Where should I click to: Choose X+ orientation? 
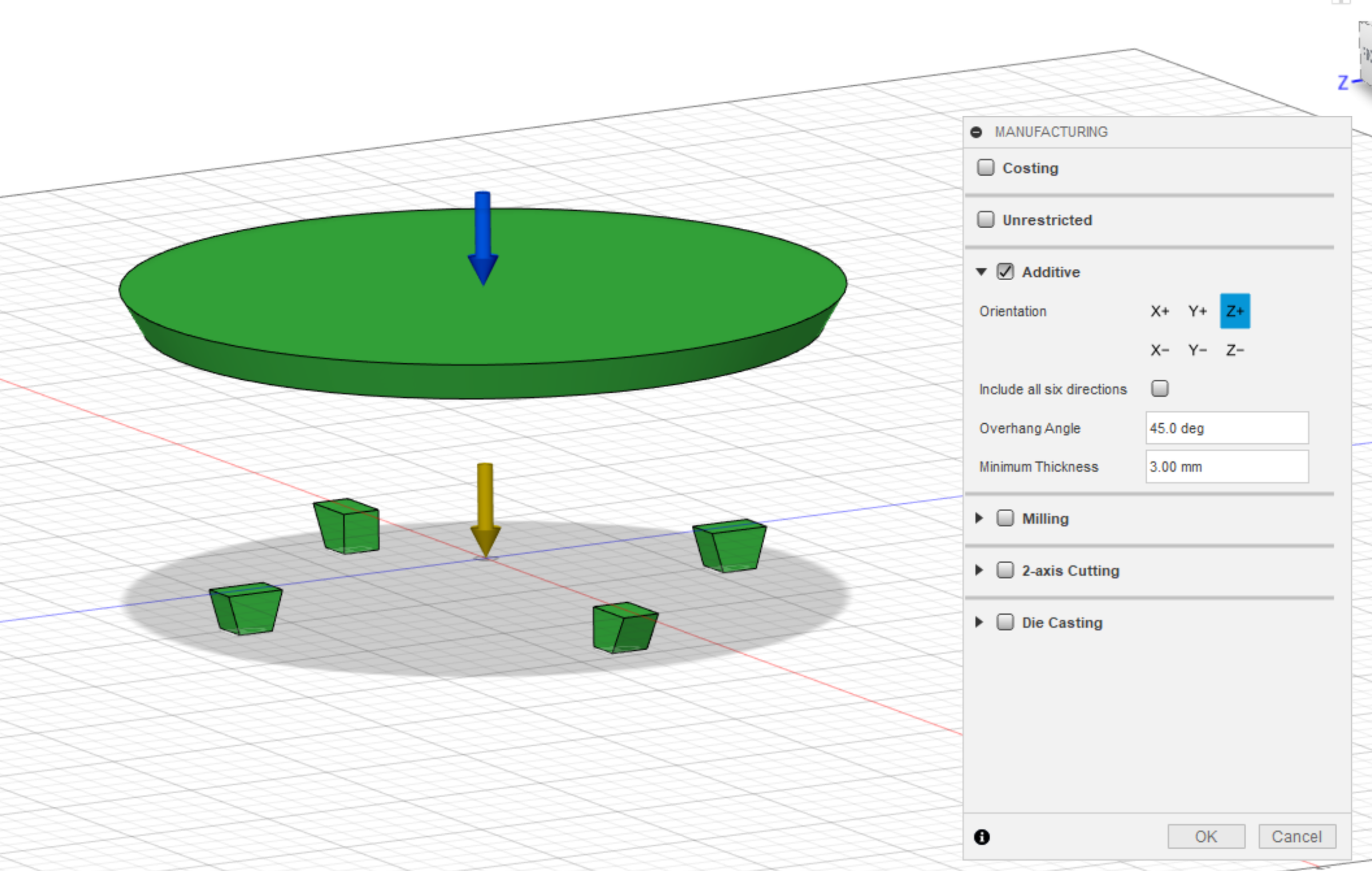(1160, 311)
